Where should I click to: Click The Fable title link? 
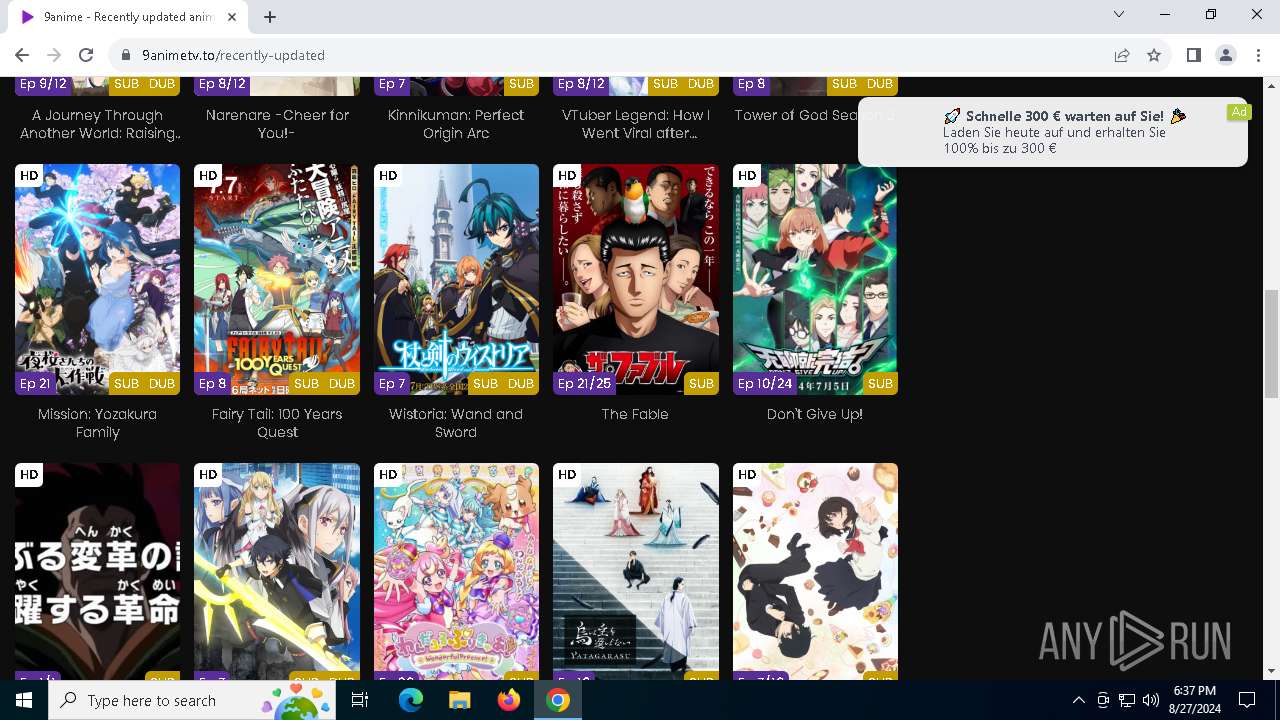pyautogui.click(x=635, y=414)
